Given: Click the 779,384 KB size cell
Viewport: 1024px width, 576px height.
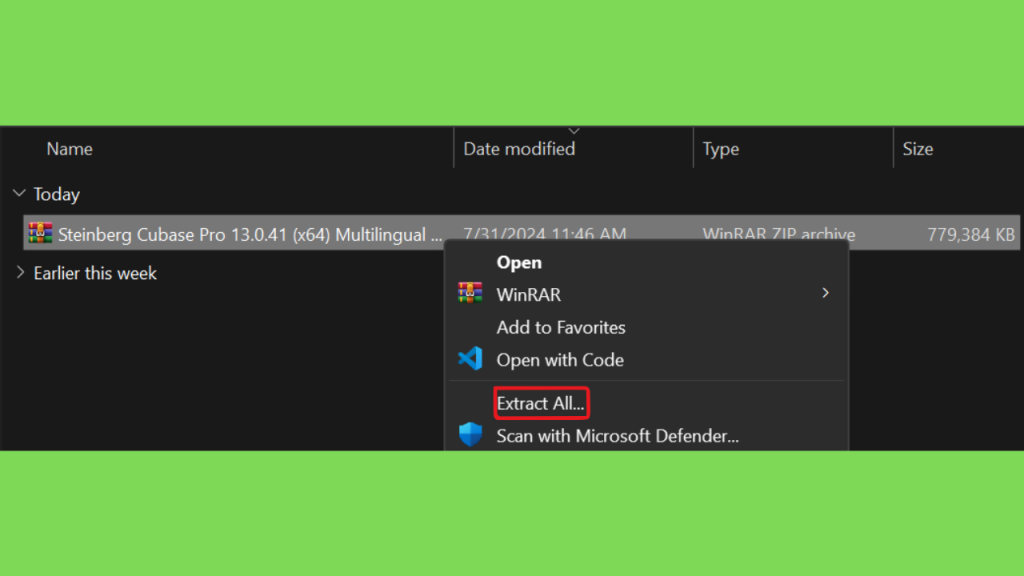Looking at the screenshot, I should [971, 235].
